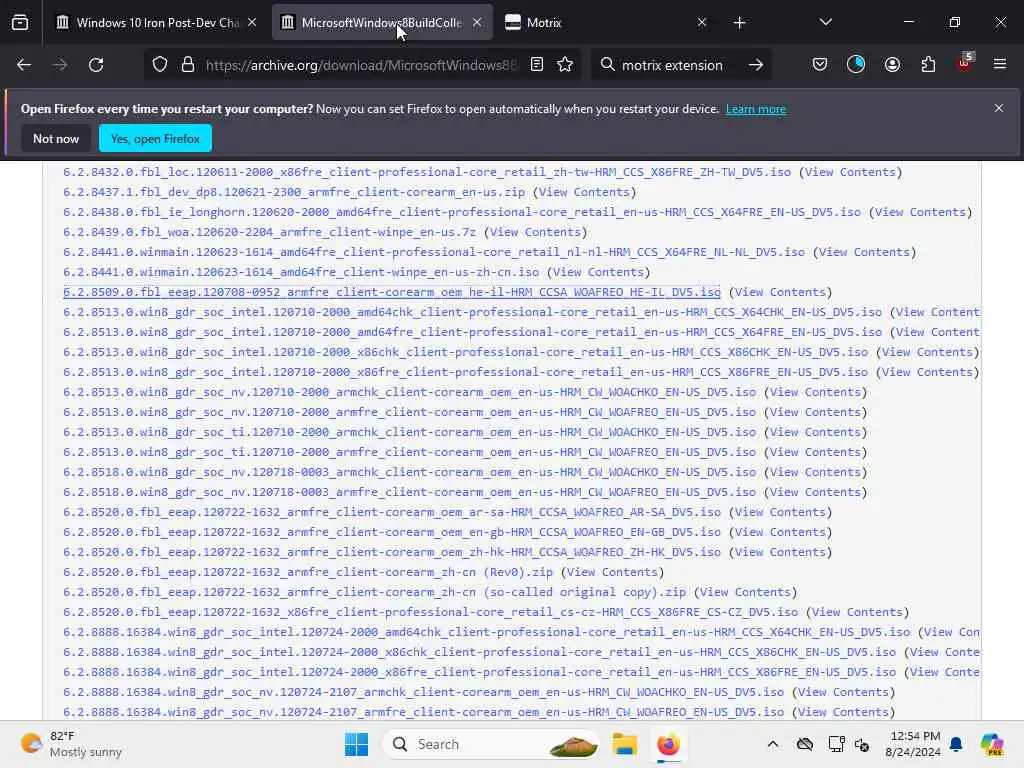The height and width of the screenshot is (768, 1024).
Task: Download 6.2.8441.0 winmain winpe en-us-zh-cn.iso
Action: [301, 272]
